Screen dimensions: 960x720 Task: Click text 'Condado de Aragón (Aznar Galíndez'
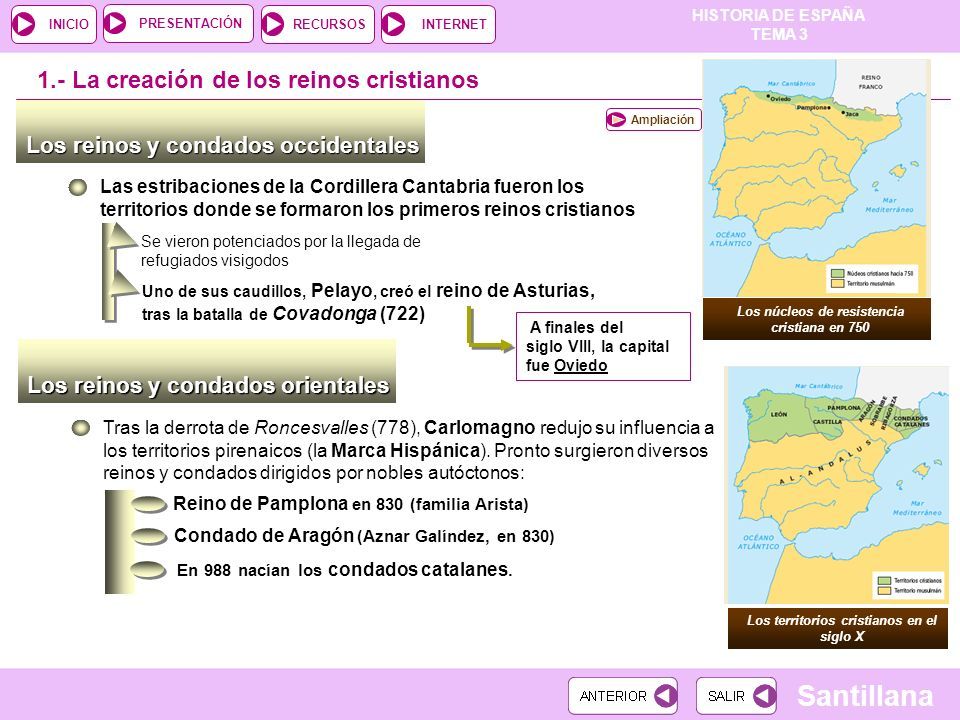331,536
